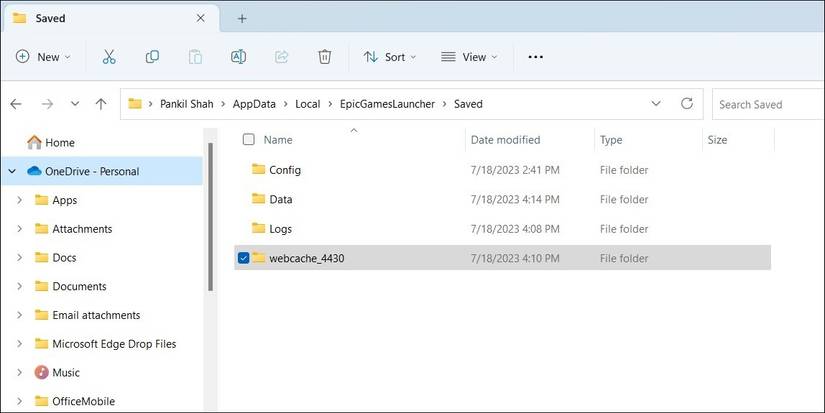Click in the Search Saved field
This screenshot has height=413, width=825.
click(x=765, y=104)
